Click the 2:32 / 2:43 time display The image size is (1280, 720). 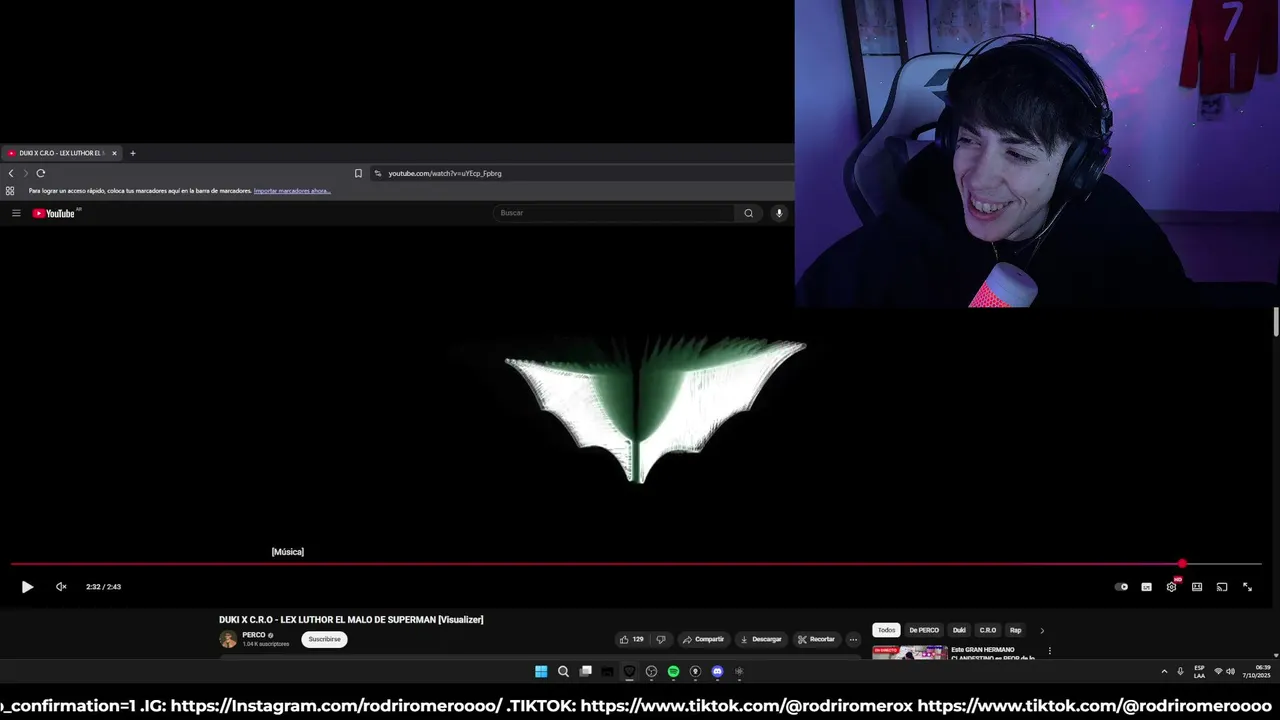pyautogui.click(x=103, y=587)
